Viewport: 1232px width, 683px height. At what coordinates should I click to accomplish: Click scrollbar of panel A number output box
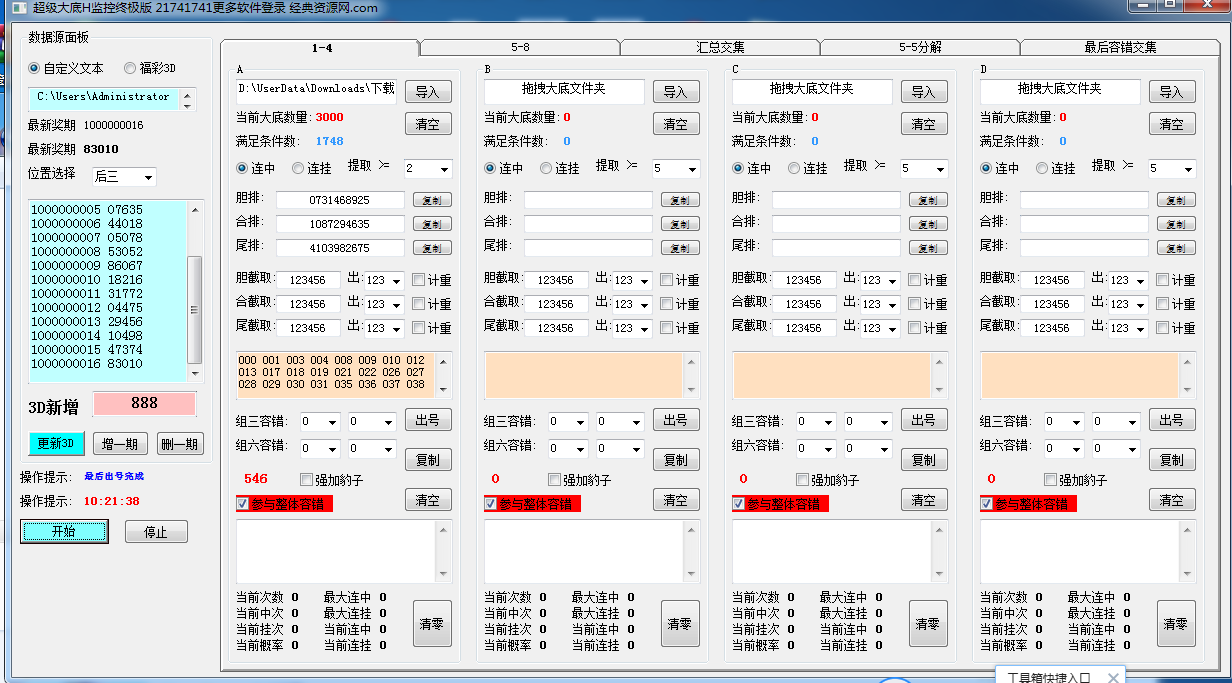(442, 375)
